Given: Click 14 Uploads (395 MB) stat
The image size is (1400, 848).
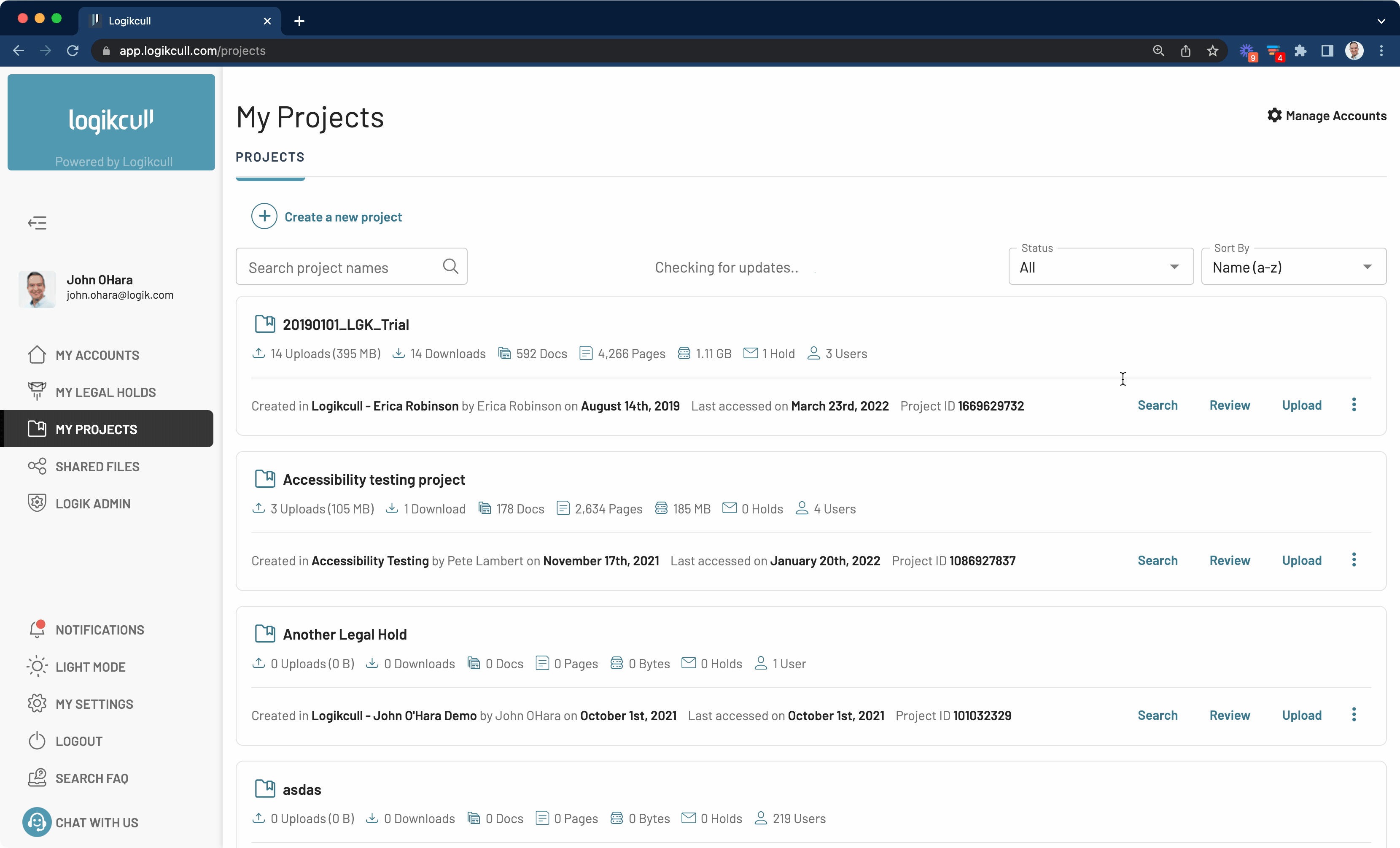Looking at the screenshot, I should pyautogui.click(x=317, y=354).
